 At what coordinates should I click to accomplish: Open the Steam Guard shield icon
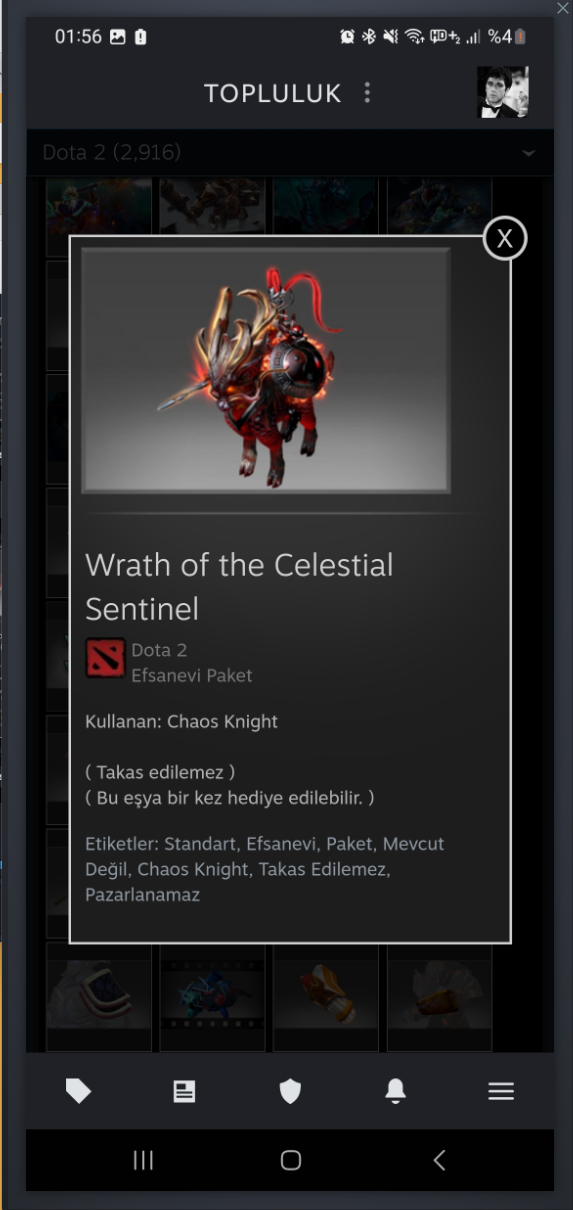click(x=290, y=1092)
